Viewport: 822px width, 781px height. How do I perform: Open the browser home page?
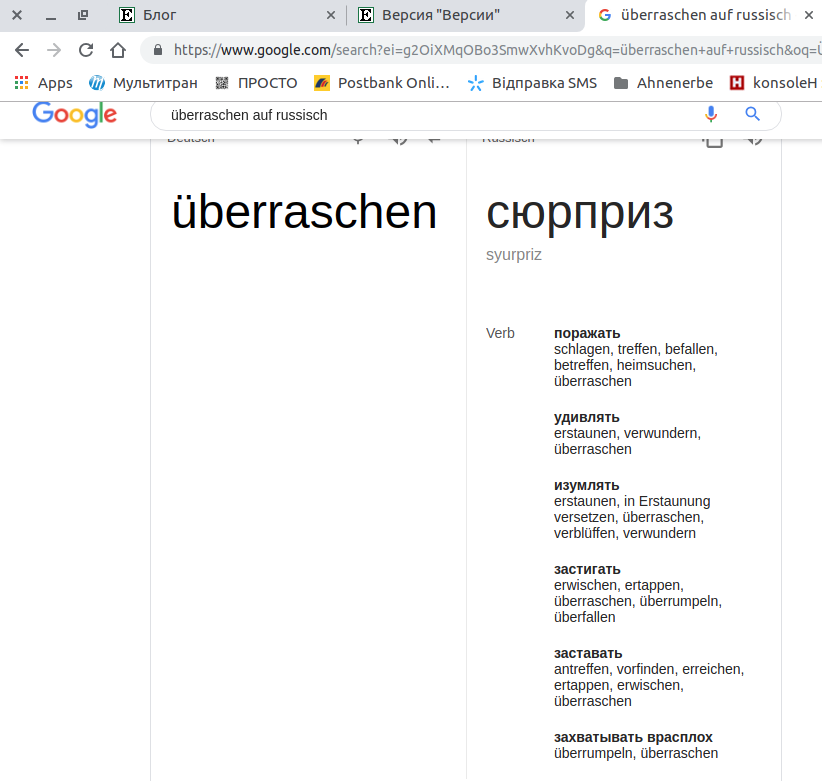click(x=118, y=50)
